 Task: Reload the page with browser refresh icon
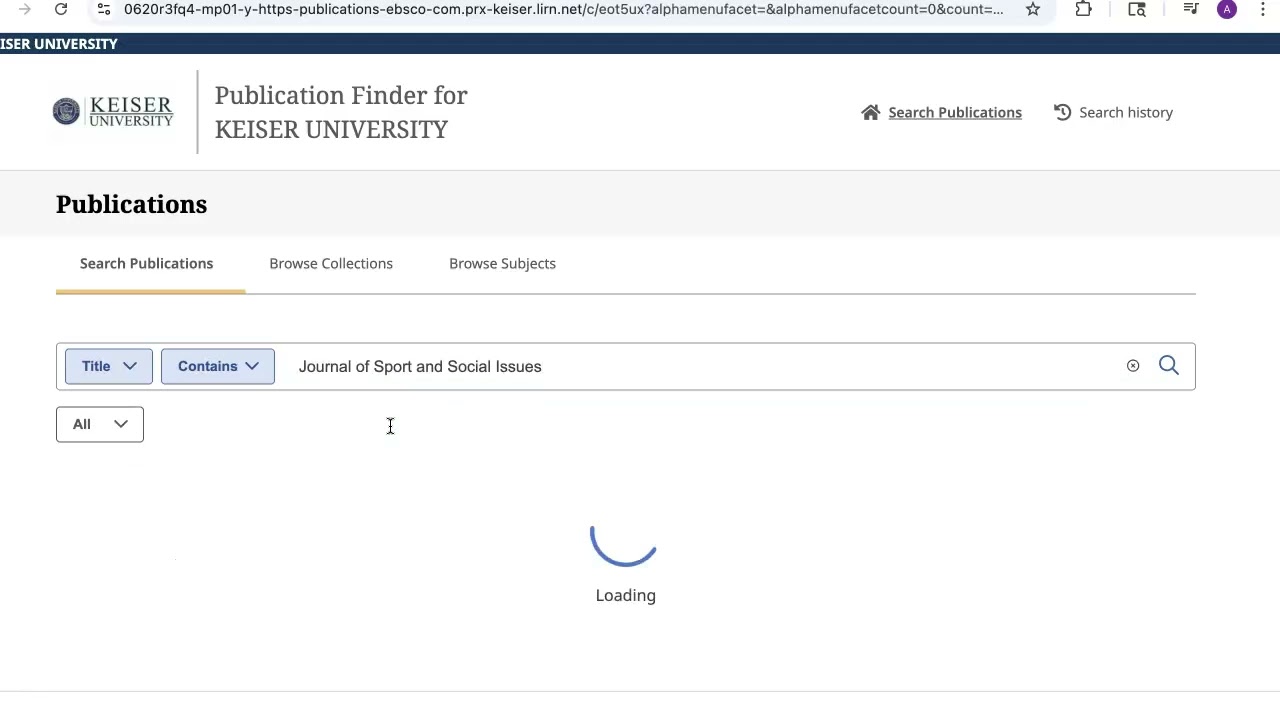61,9
